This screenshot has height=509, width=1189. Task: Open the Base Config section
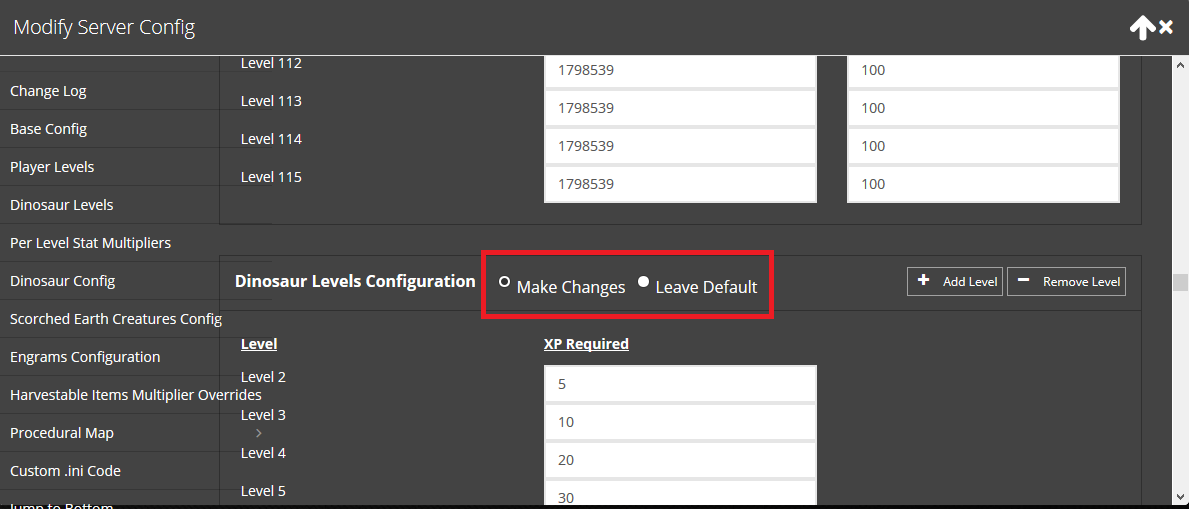[49, 129]
